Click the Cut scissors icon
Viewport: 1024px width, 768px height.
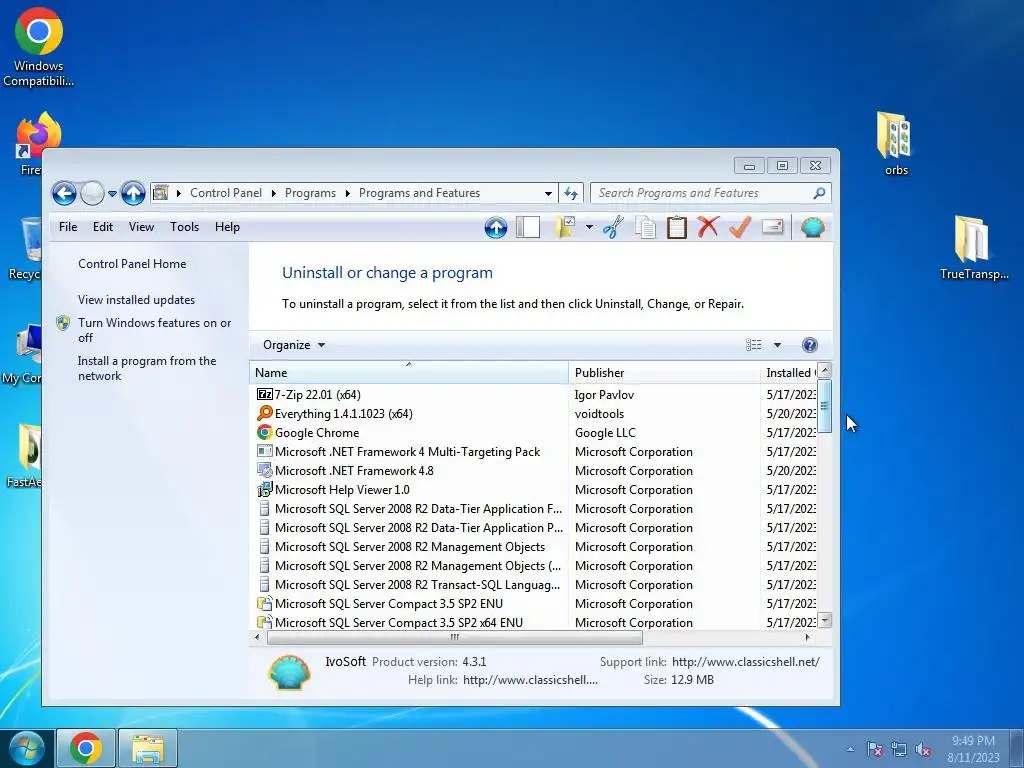click(x=613, y=227)
